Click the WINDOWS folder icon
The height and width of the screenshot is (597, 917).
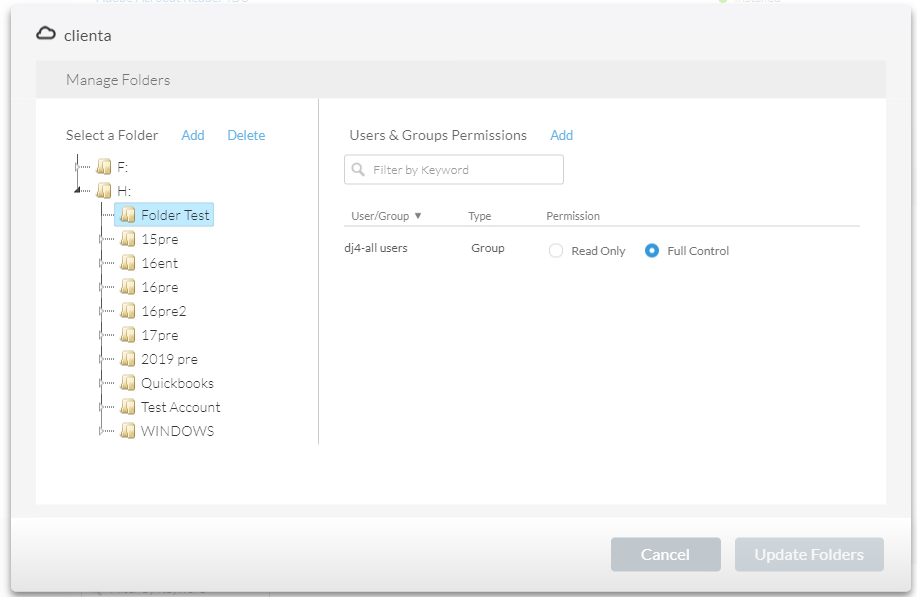coord(127,431)
